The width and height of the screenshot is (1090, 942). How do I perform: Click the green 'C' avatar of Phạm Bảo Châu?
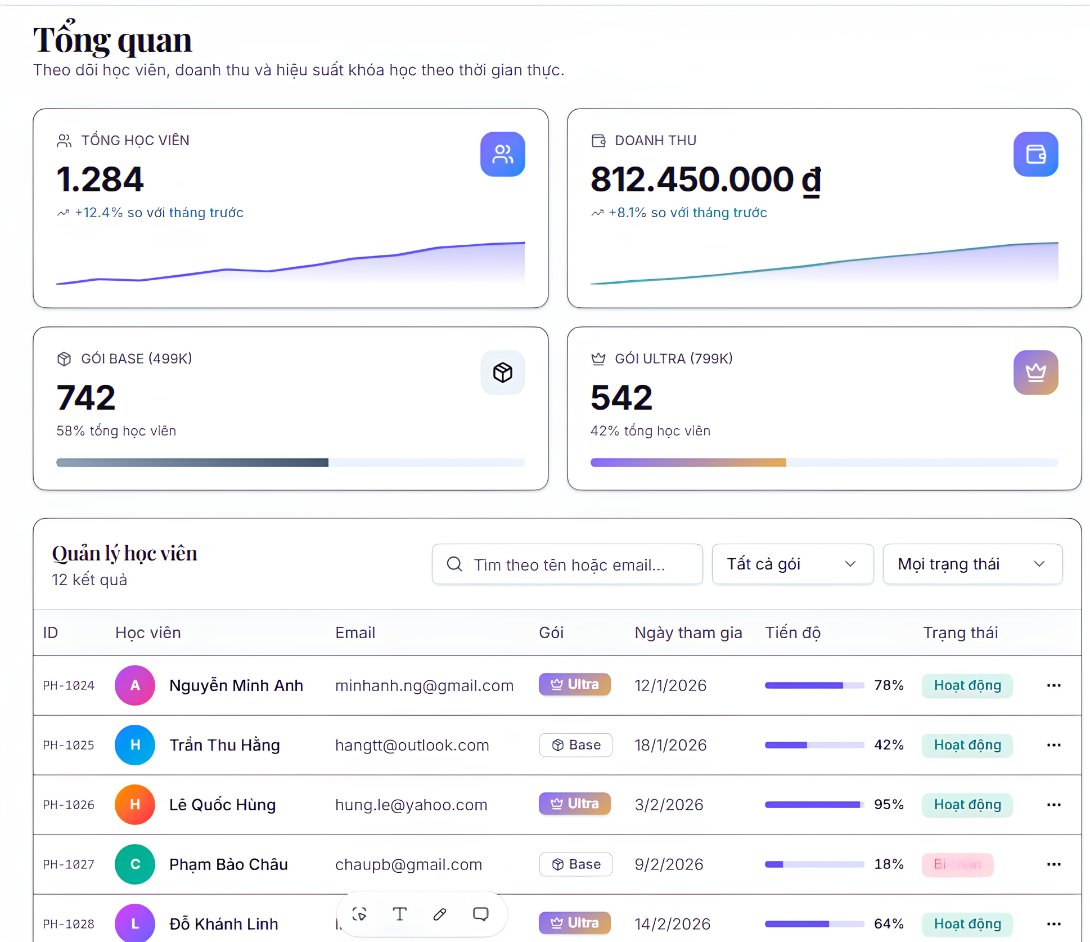(x=135, y=865)
